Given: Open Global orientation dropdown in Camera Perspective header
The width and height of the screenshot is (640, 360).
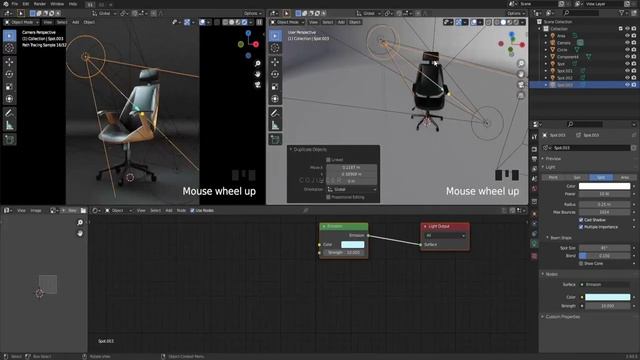Looking at the screenshot, I should coord(104,13).
